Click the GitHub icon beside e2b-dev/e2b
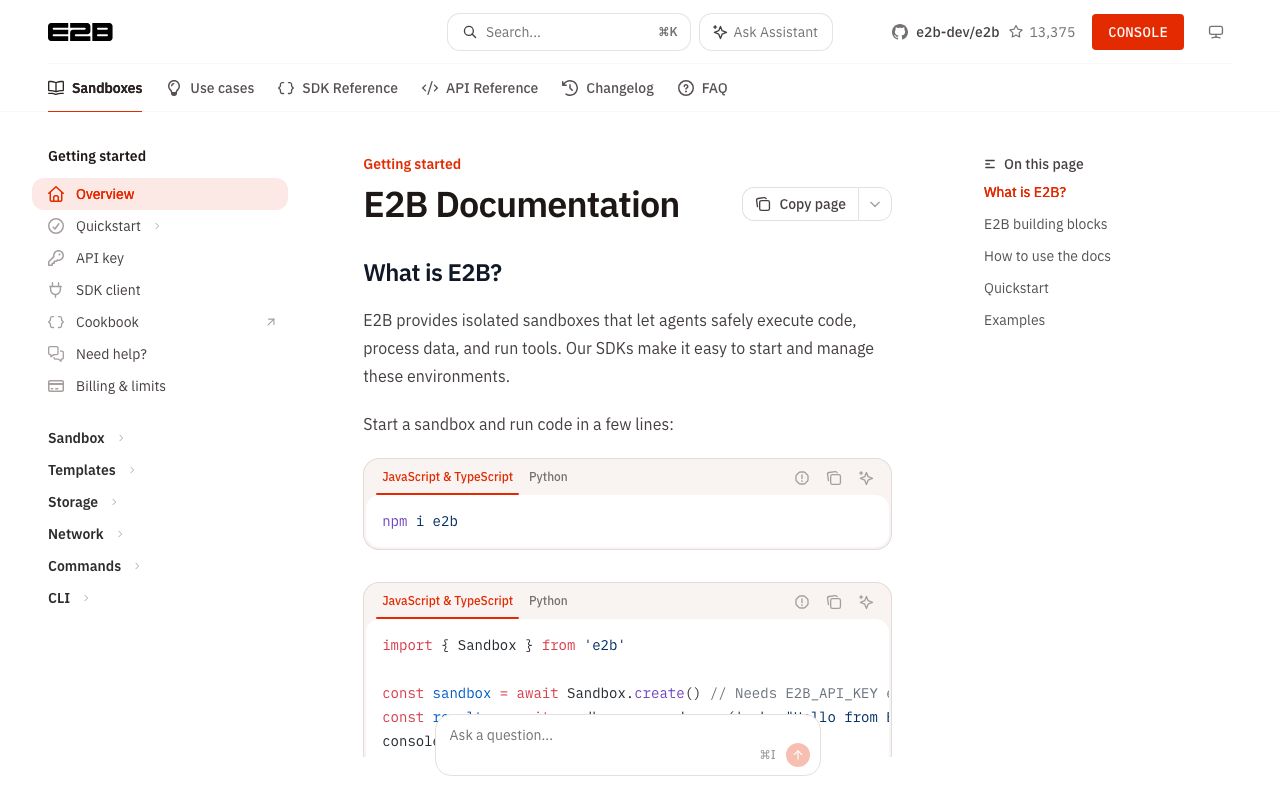Image resolution: width=1280 pixels, height=800 pixels. (900, 32)
